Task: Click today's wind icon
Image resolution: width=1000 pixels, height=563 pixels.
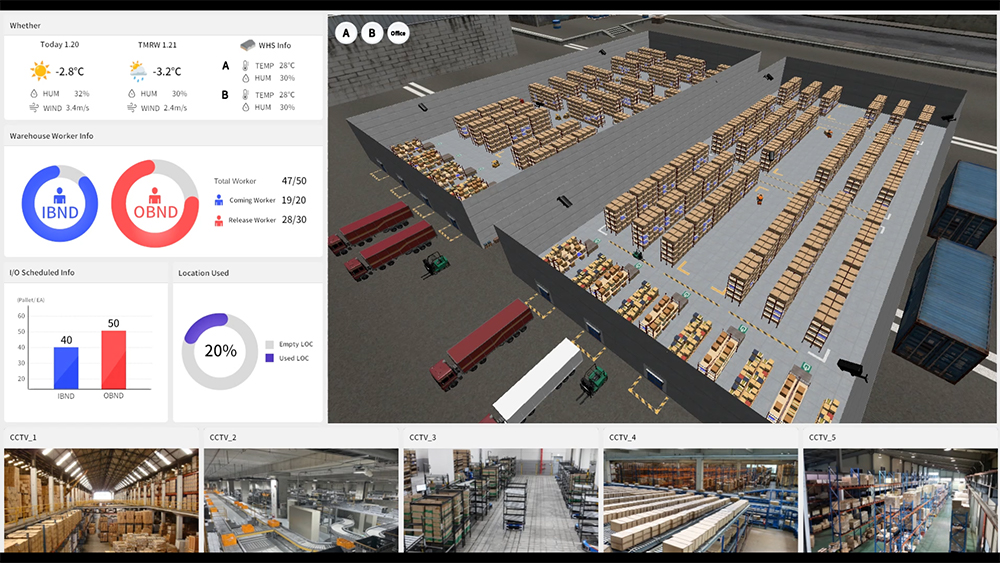Action: pyautogui.click(x=35, y=107)
